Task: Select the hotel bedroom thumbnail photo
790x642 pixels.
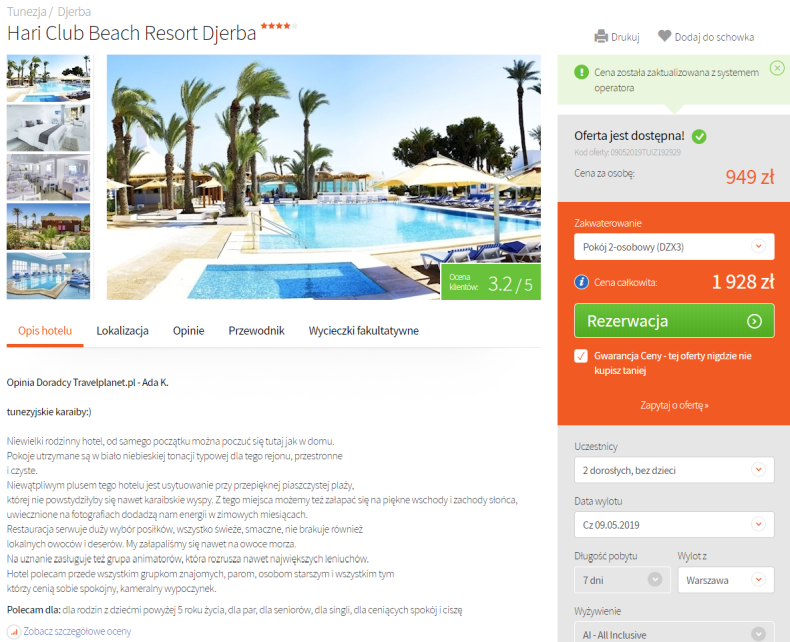Action: click(x=48, y=128)
